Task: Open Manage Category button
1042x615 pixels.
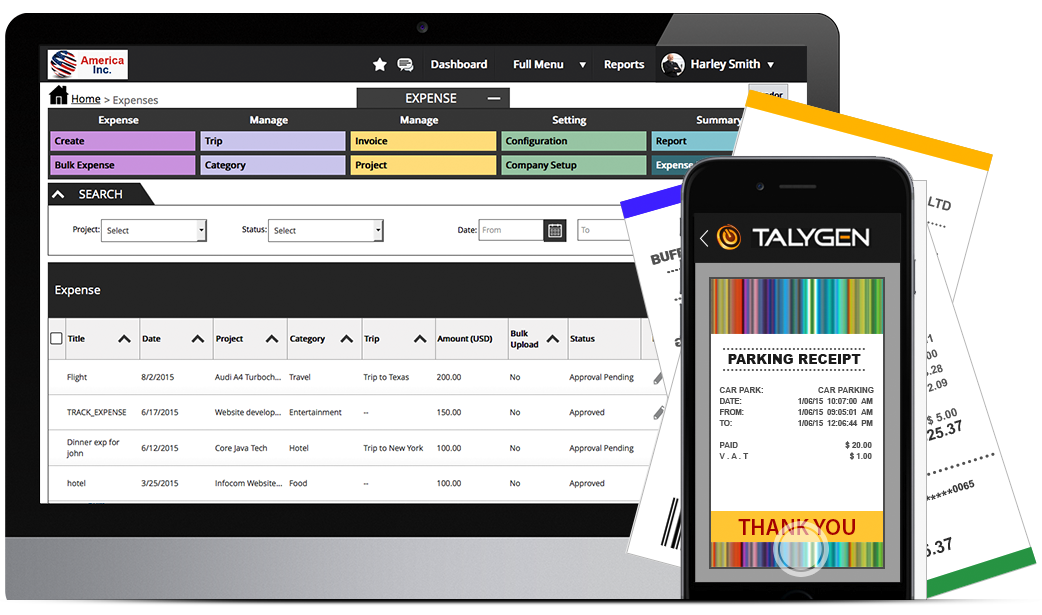Action: (x=272, y=165)
